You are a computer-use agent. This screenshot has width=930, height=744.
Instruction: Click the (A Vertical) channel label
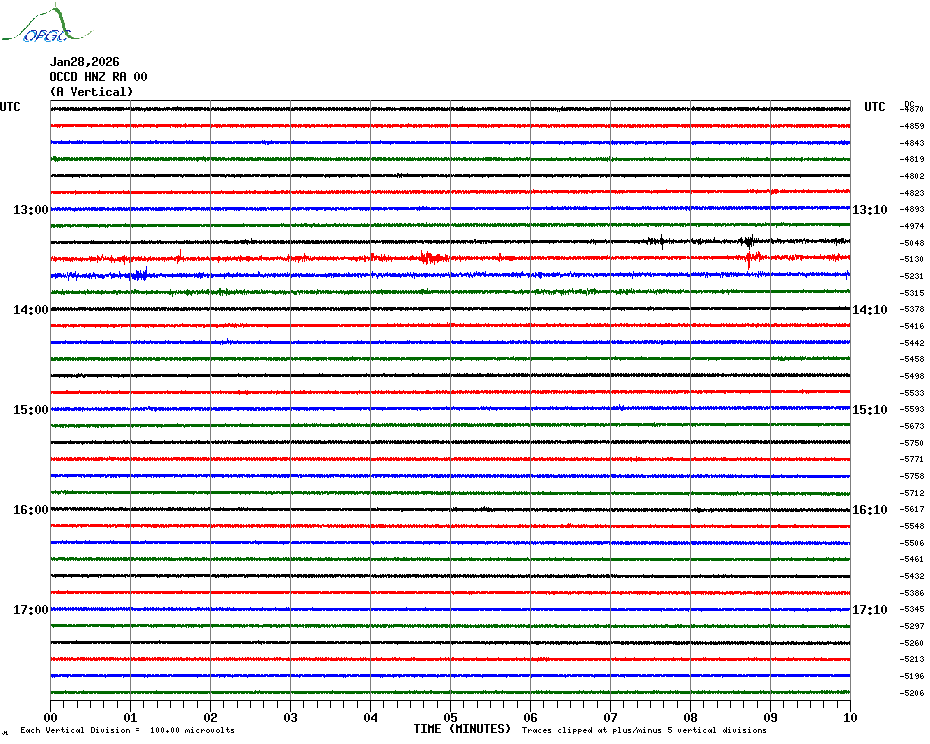(x=91, y=92)
